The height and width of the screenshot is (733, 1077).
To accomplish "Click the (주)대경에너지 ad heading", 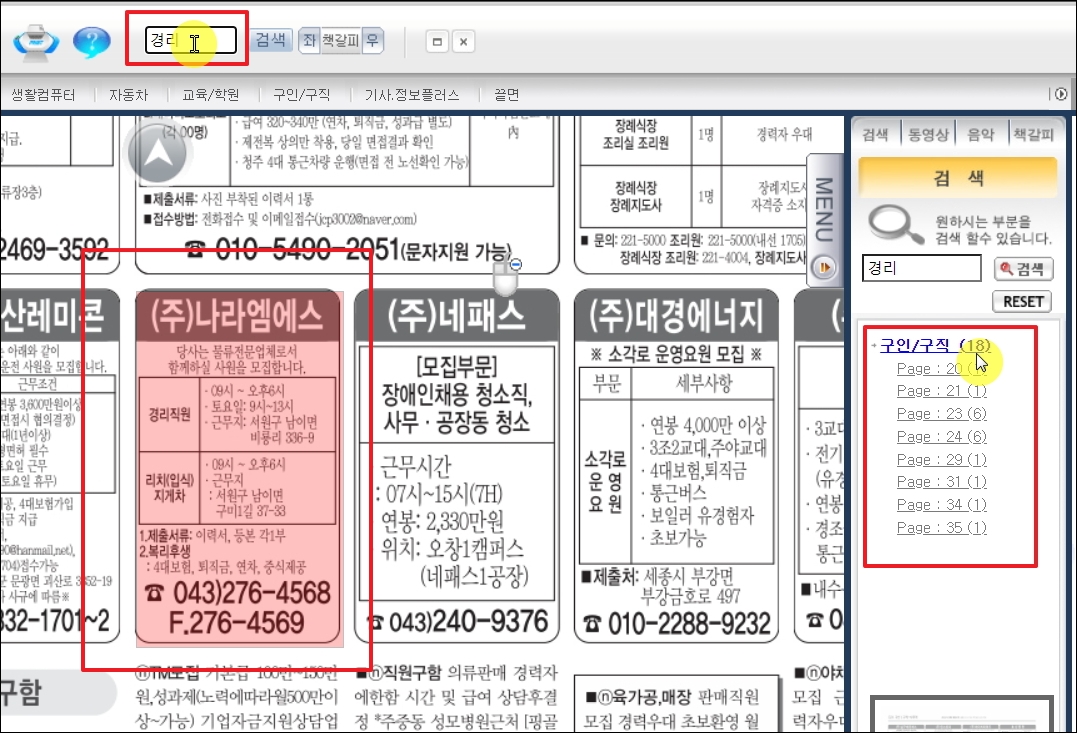I will tap(676, 316).
